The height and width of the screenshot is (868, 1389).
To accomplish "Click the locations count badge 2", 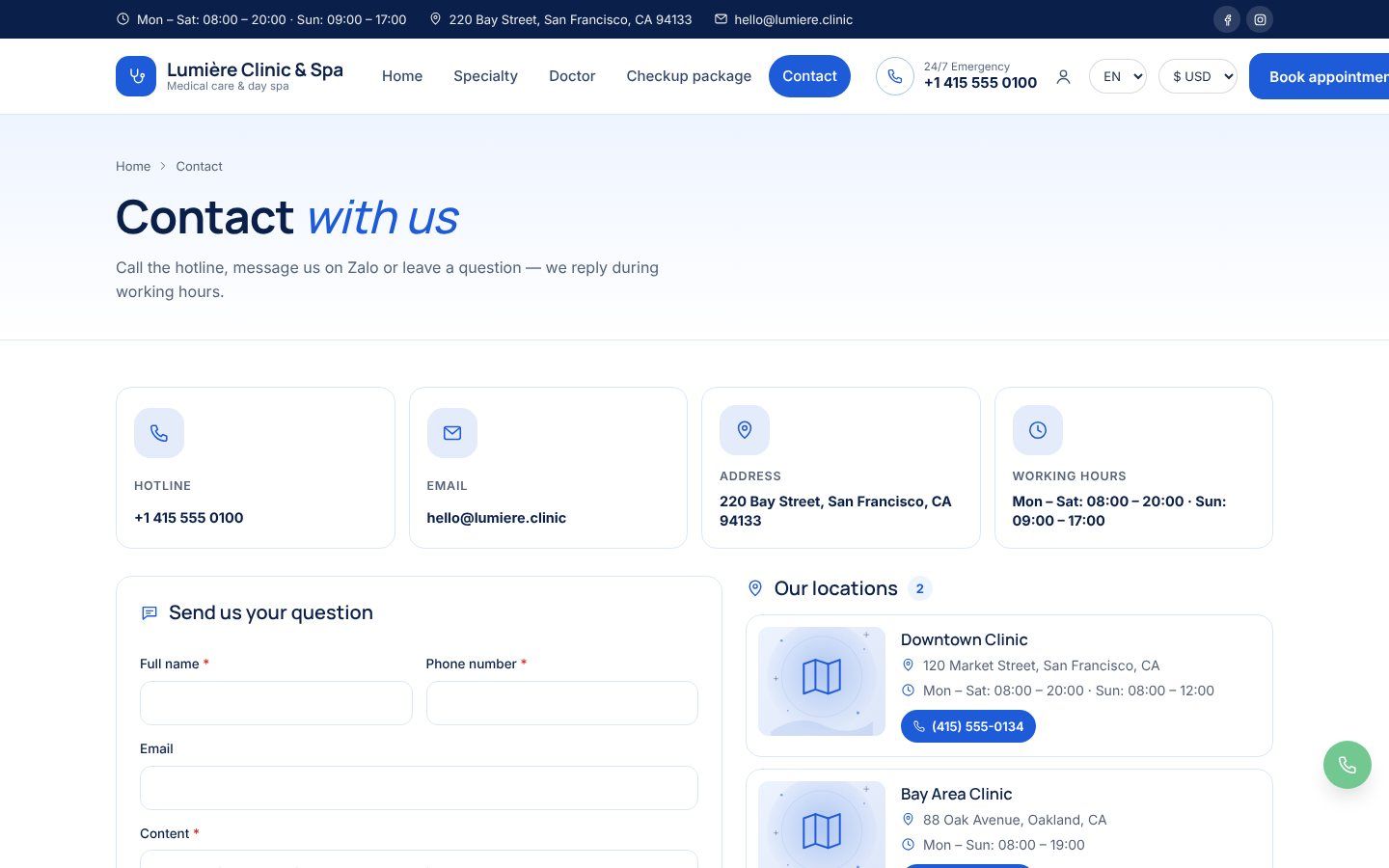I will 920,588.
